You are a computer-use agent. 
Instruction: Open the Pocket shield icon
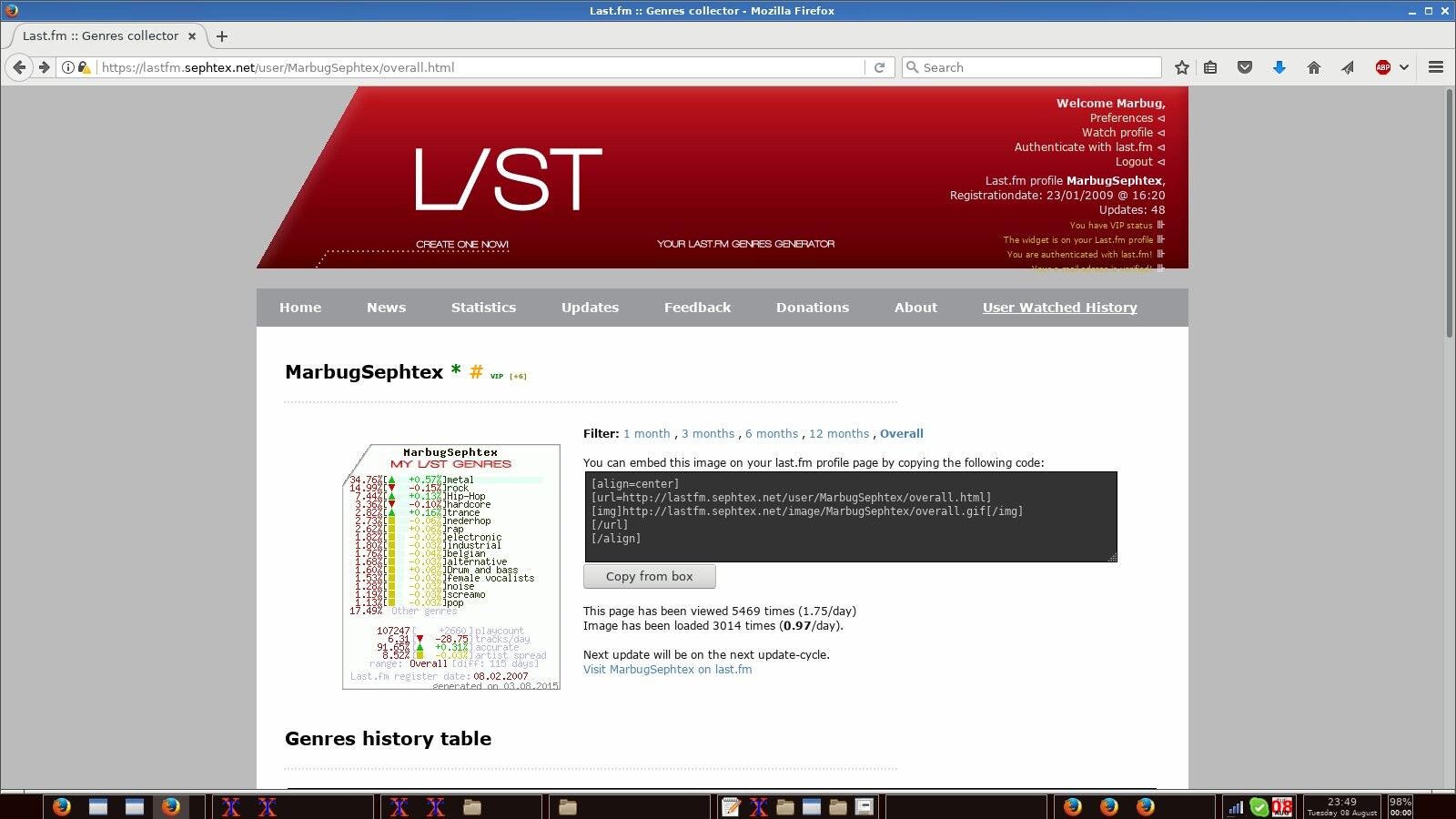click(x=1245, y=67)
